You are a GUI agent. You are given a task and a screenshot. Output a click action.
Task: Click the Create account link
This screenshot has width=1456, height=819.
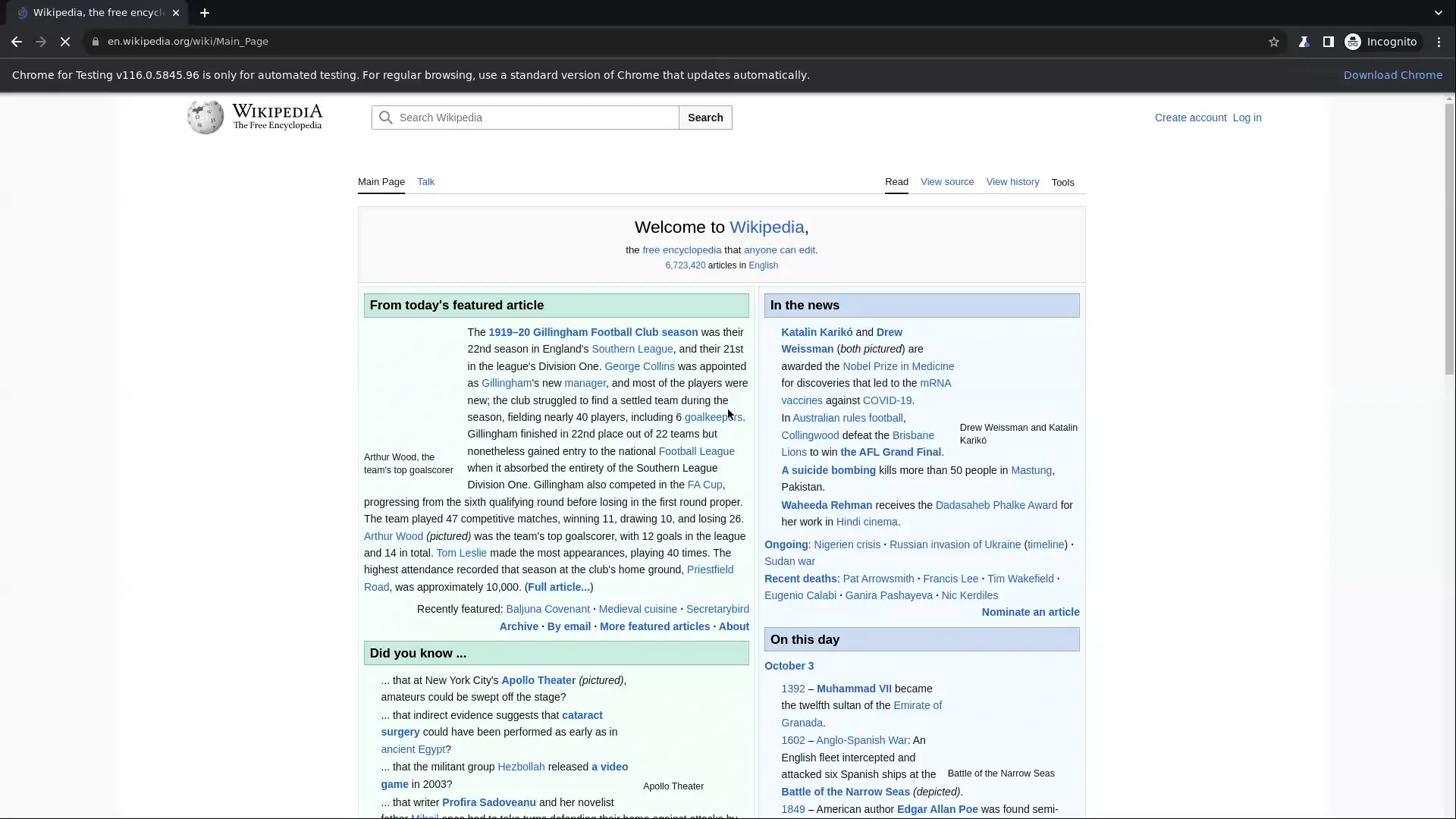click(1191, 118)
